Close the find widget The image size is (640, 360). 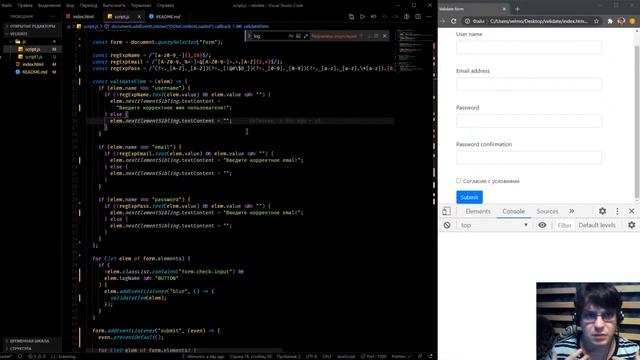[x=384, y=36]
